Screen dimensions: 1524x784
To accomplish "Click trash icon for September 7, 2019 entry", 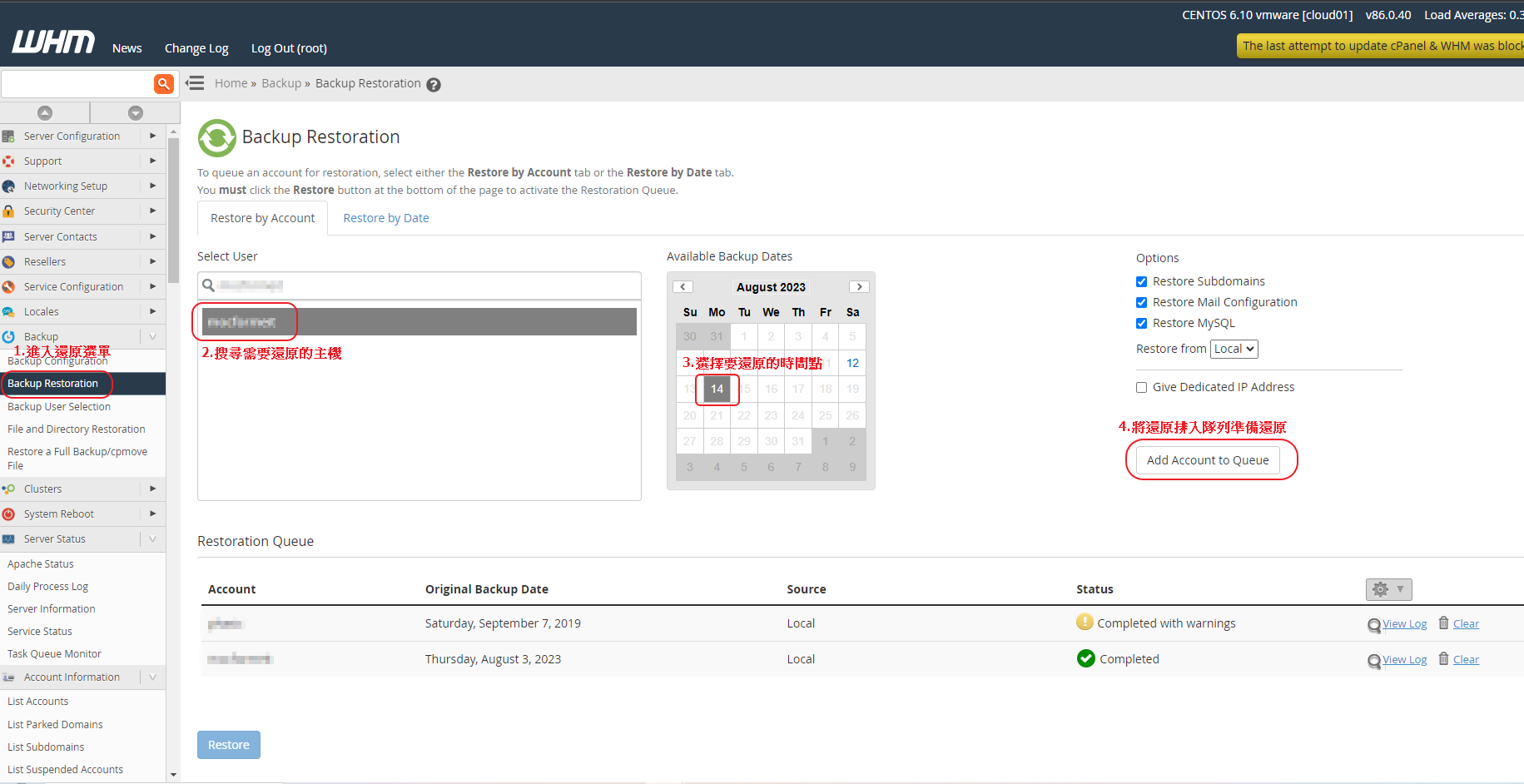I will [x=1444, y=623].
